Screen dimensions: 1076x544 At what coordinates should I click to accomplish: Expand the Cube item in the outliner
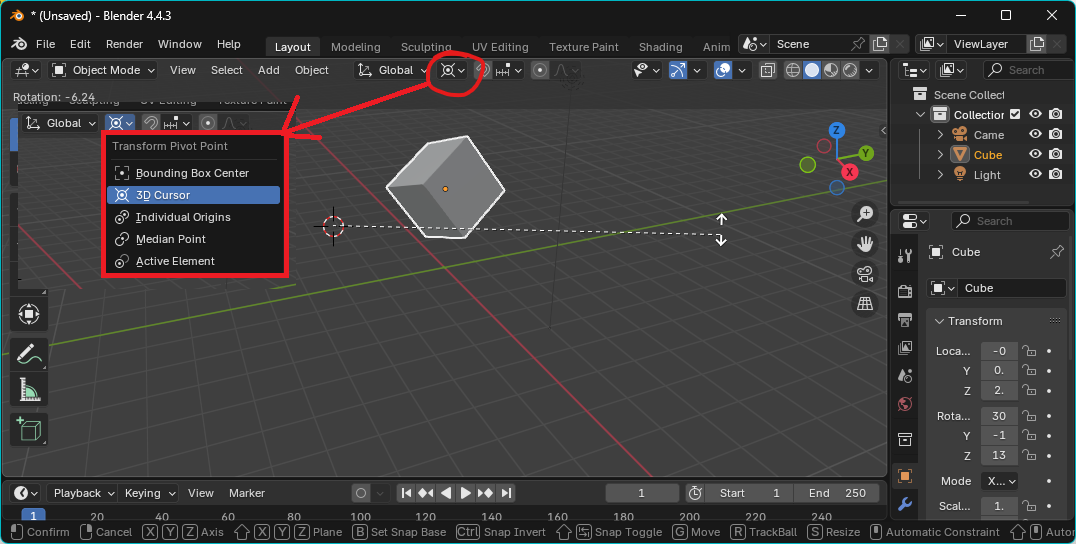click(x=940, y=155)
